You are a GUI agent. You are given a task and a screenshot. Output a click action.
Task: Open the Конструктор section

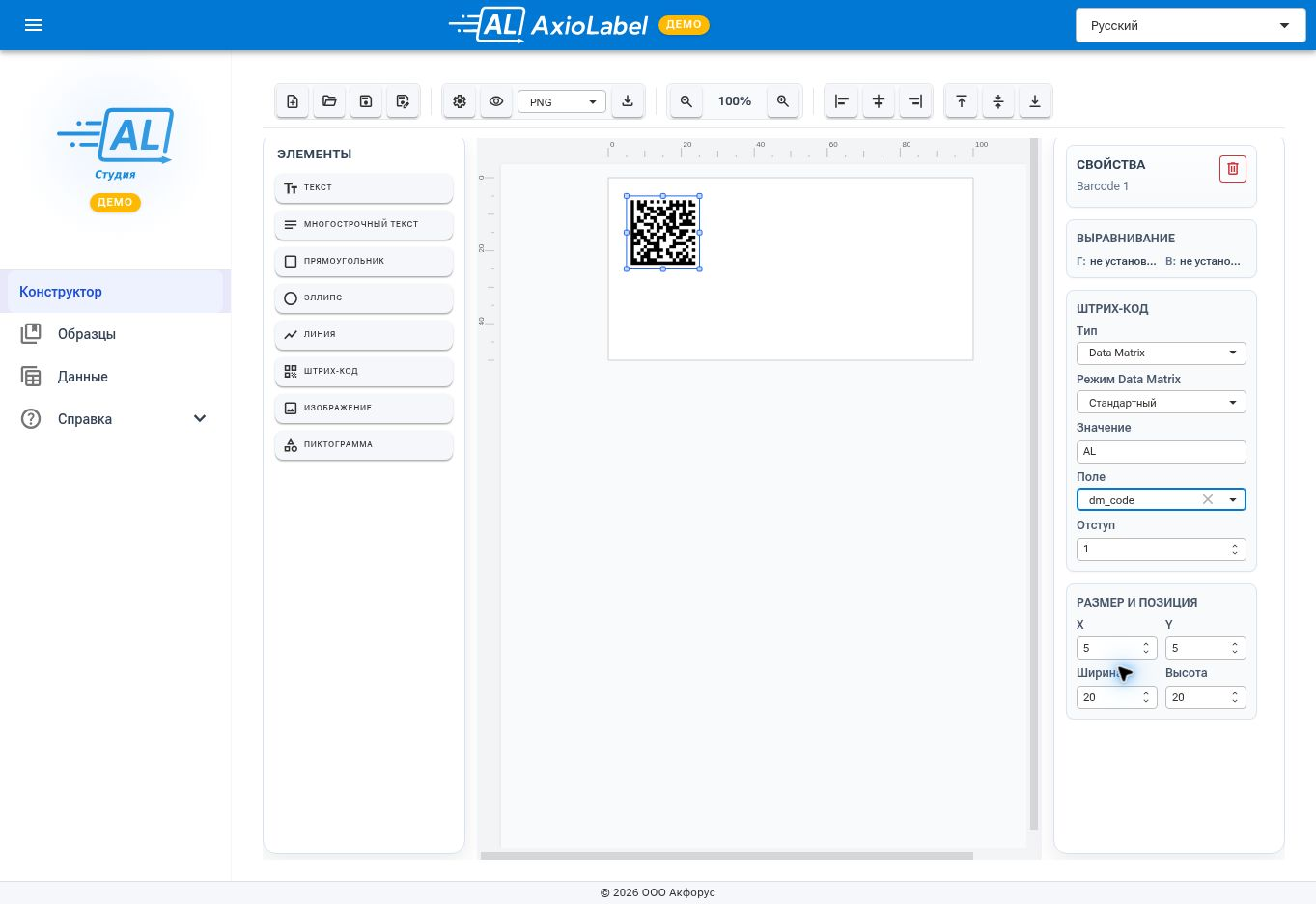pyautogui.click(x=115, y=292)
